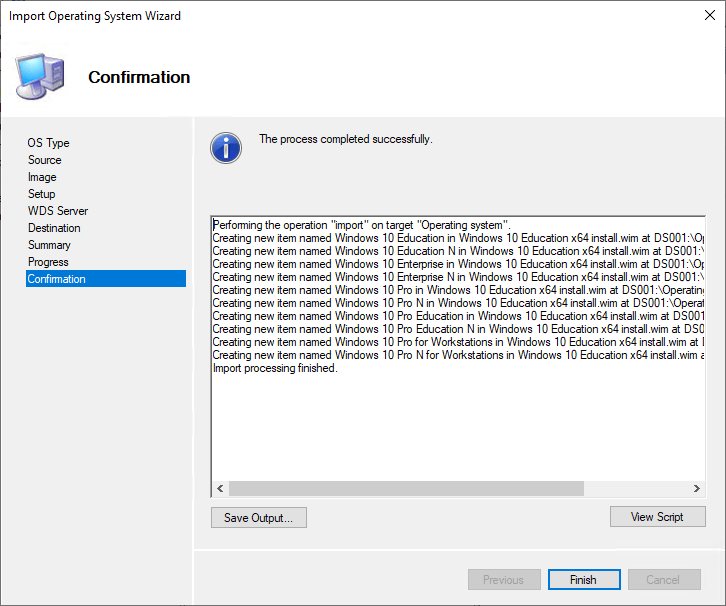Select the WDS Server step
This screenshot has width=726, height=606.
pyautogui.click(x=57, y=211)
